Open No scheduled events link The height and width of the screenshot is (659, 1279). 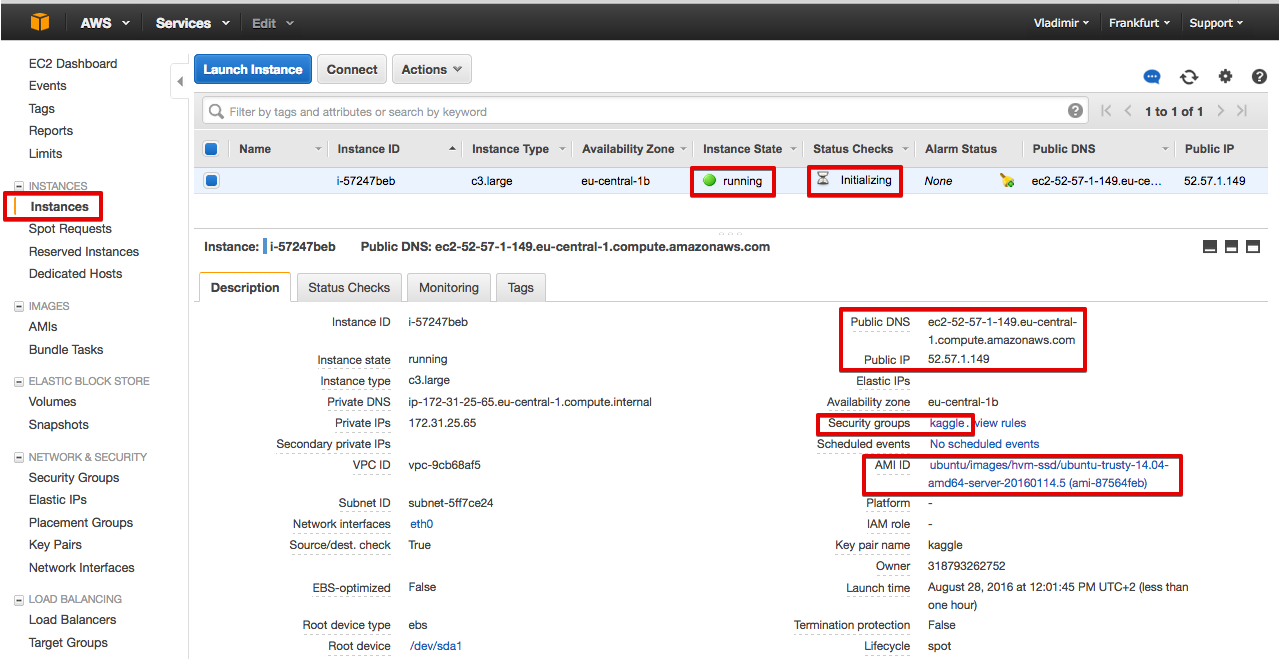pyautogui.click(x=985, y=444)
